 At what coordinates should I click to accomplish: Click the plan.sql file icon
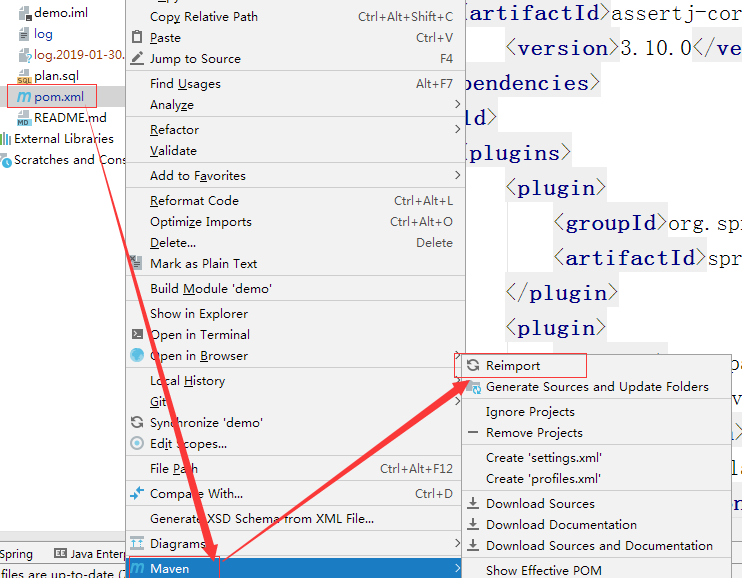(x=24, y=76)
